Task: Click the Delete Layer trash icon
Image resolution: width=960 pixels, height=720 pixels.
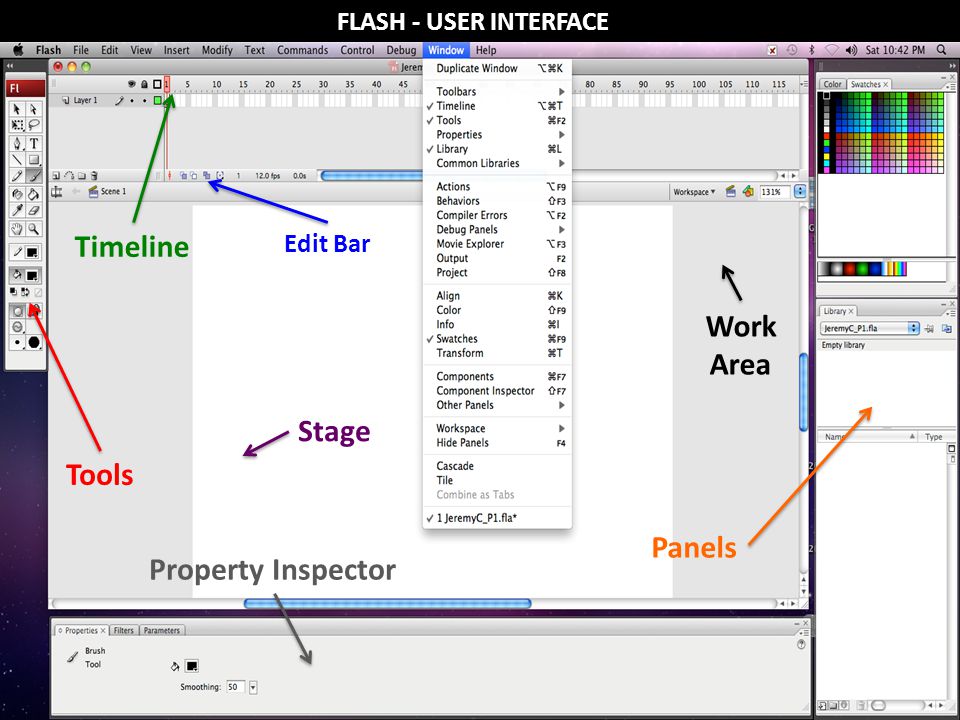Action: click(x=94, y=176)
